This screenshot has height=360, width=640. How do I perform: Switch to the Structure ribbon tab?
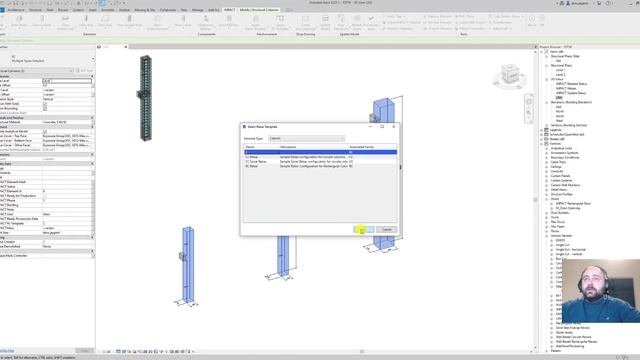pos(35,9)
